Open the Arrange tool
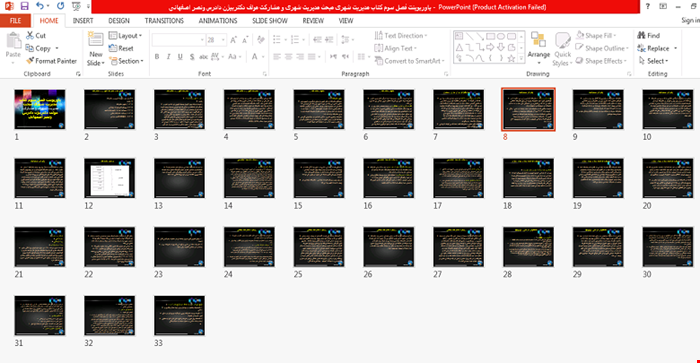Image resolution: width=700 pixels, height=363 pixels. [x=538, y=46]
